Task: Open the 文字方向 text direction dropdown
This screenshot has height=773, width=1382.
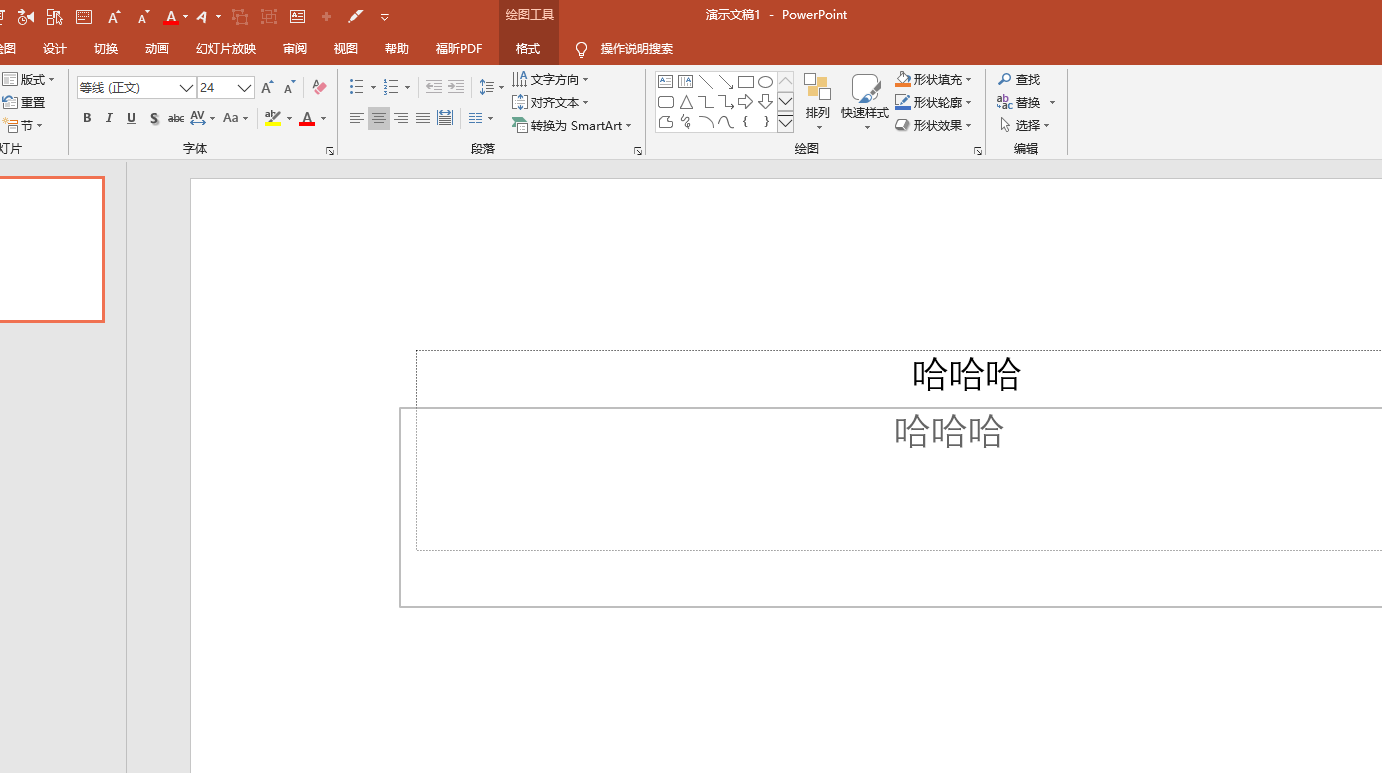Action: pyautogui.click(x=551, y=79)
